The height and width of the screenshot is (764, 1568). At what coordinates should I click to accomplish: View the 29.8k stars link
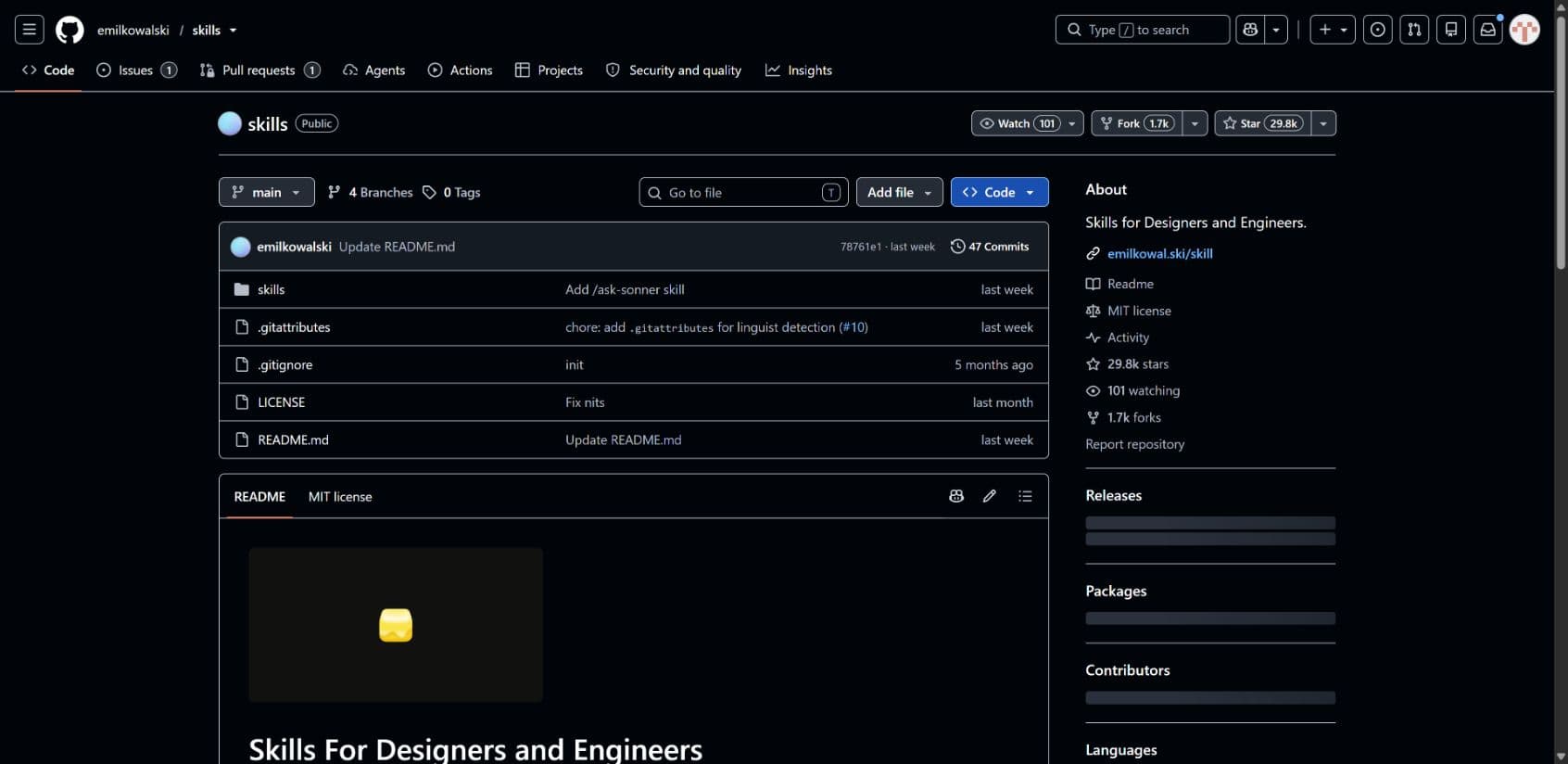pyautogui.click(x=1138, y=364)
